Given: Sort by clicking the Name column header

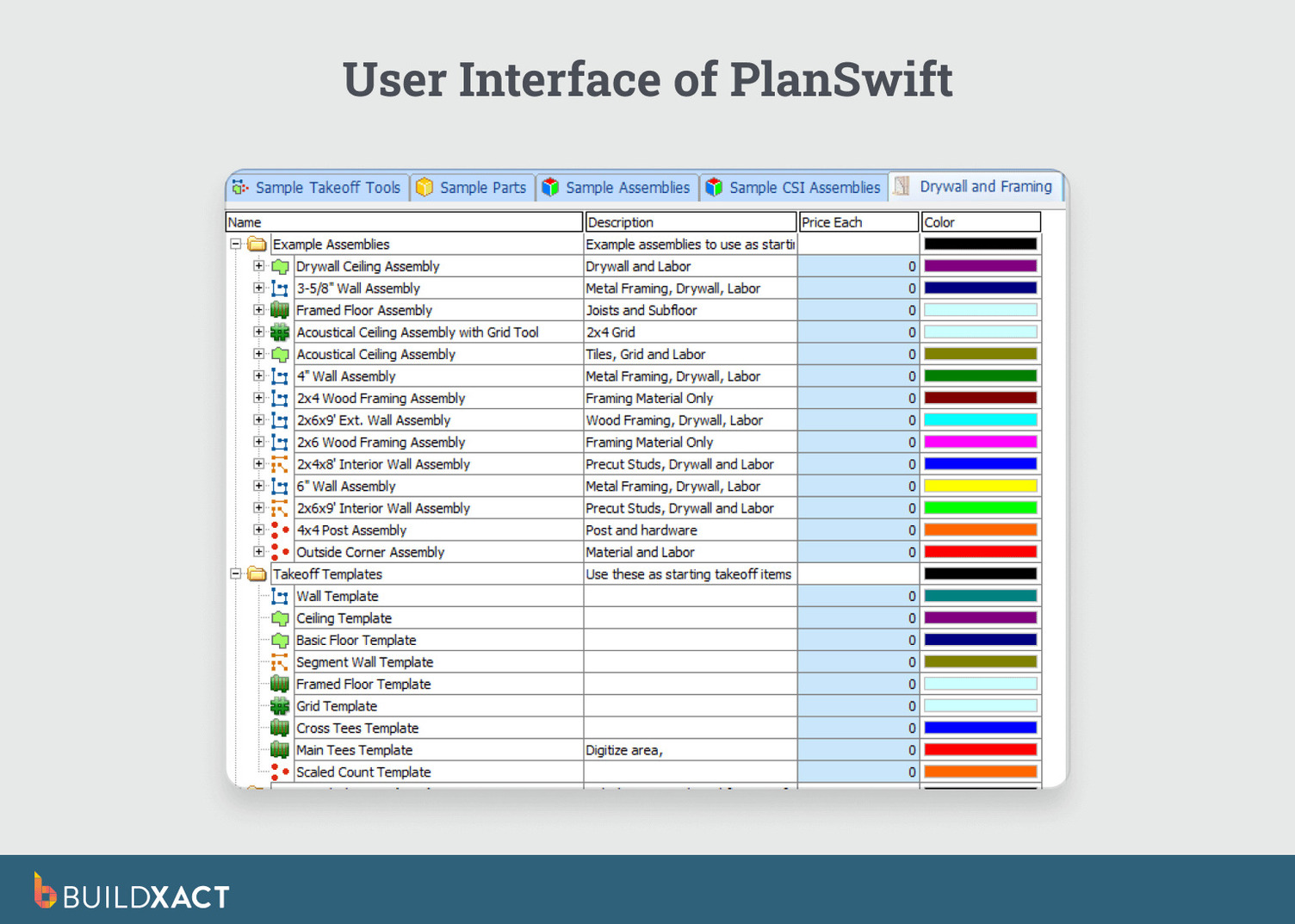Looking at the screenshot, I should [x=403, y=221].
